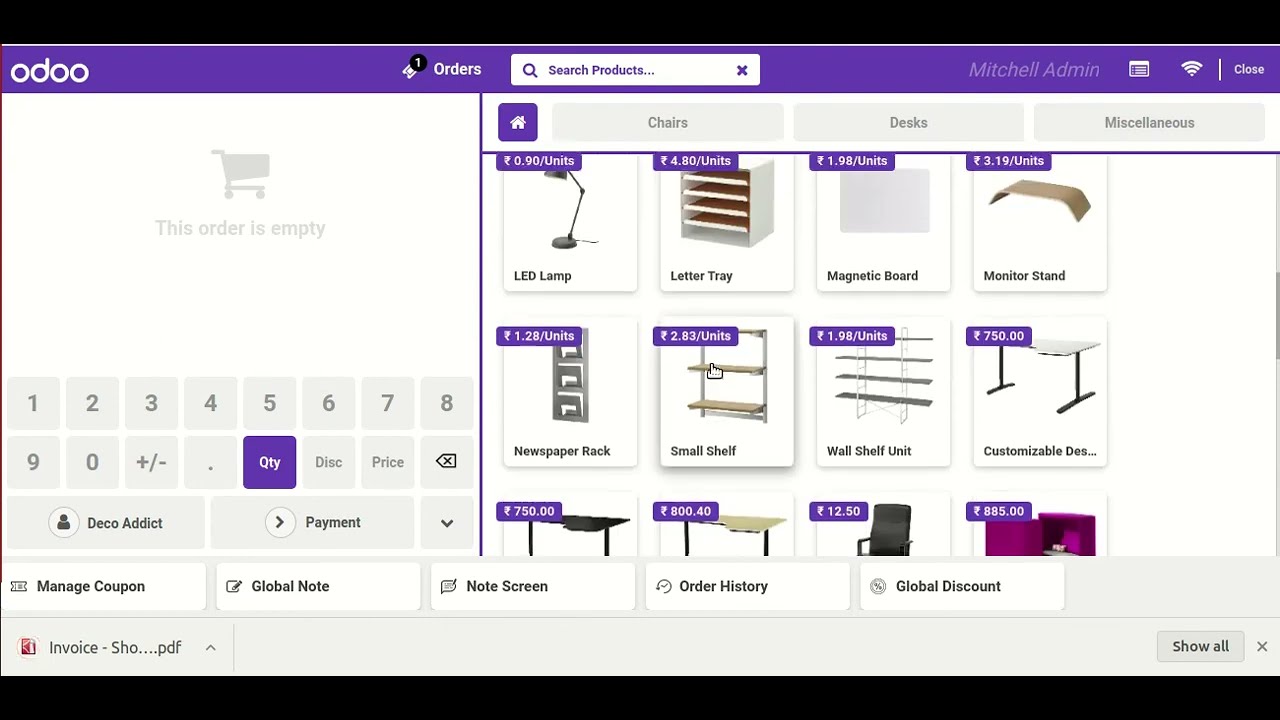Screen dimensions: 1280x720
Task: Click the Deco Addict customer avatar icon
Action: pos(64,522)
